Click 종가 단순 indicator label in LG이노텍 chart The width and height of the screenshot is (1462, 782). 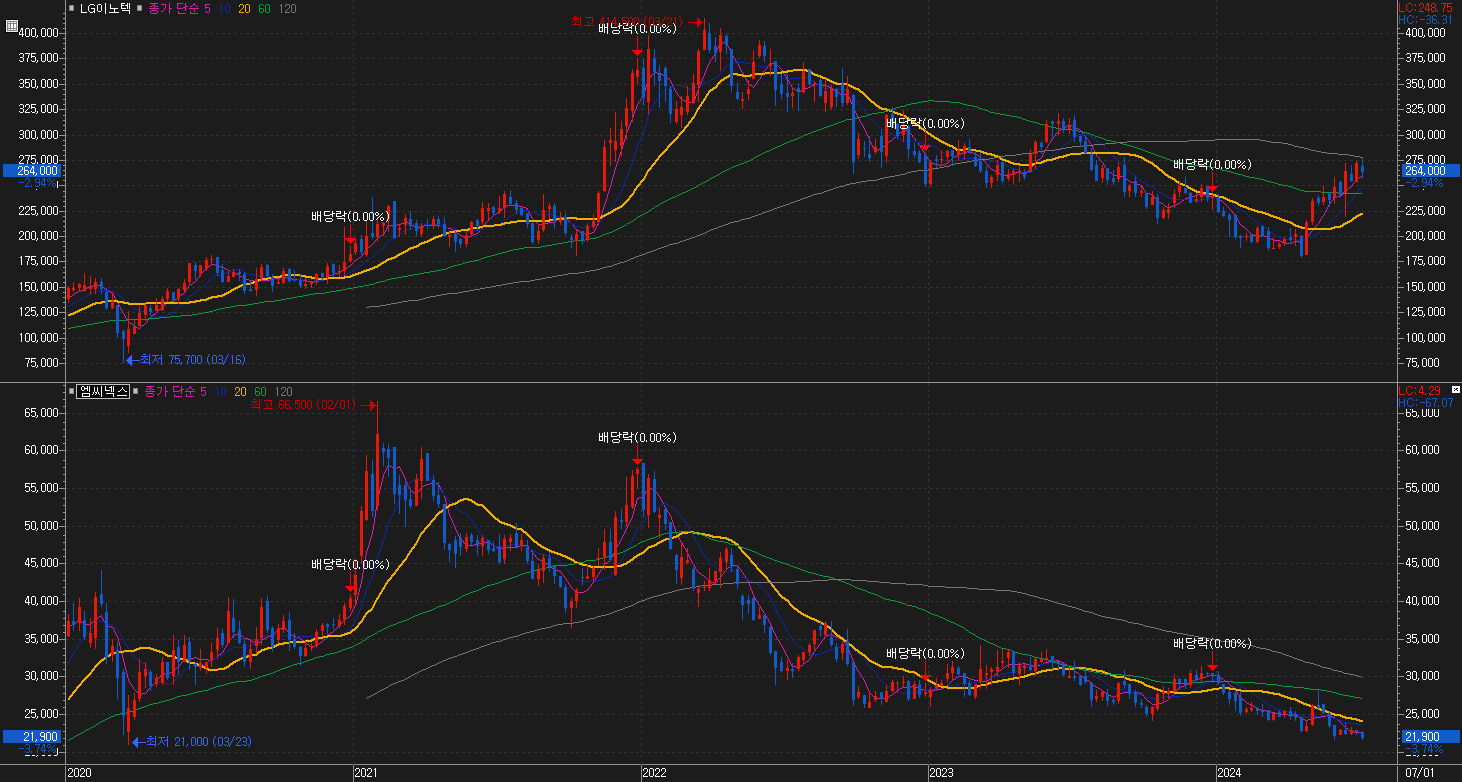[173, 8]
